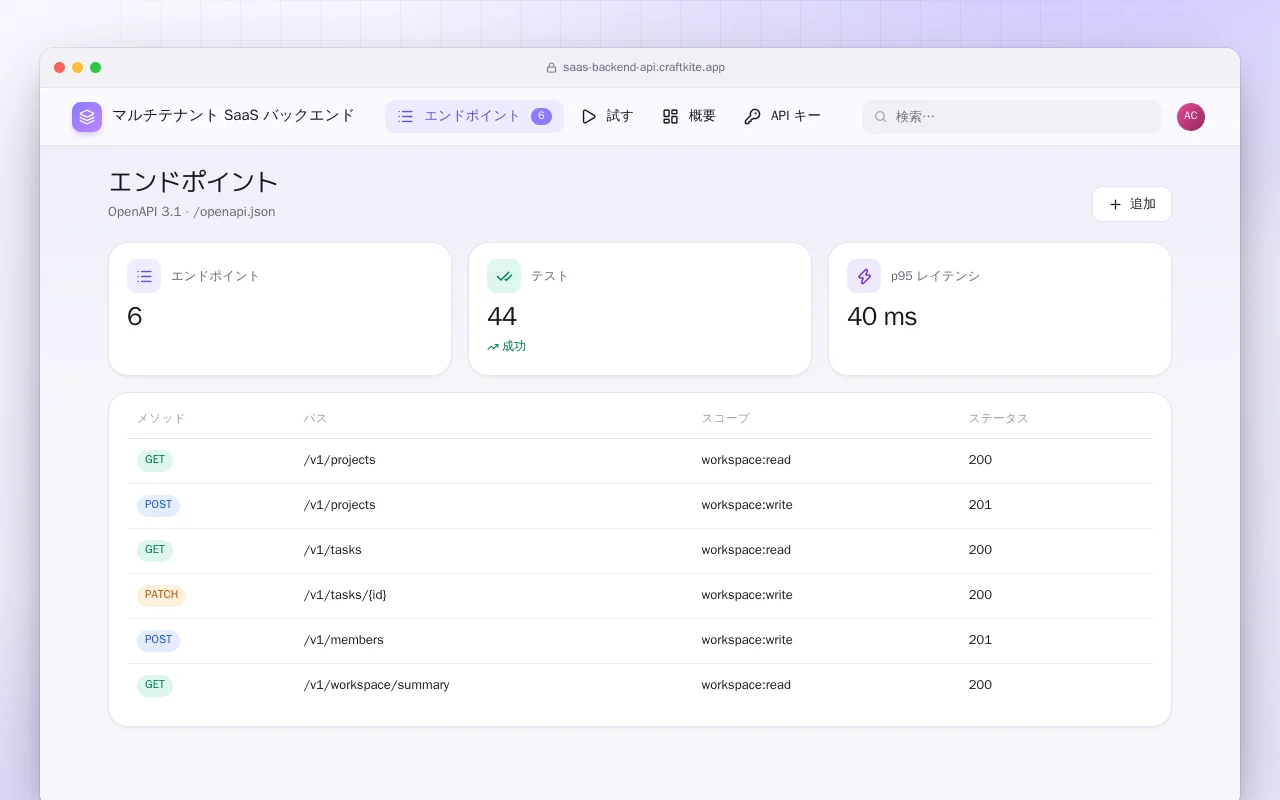The height and width of the screenshot is (800, 1280).
Task: Click the マルチテナント SaaS バックエンド app title
Action: pyautogui.click(x=233, y=116)
